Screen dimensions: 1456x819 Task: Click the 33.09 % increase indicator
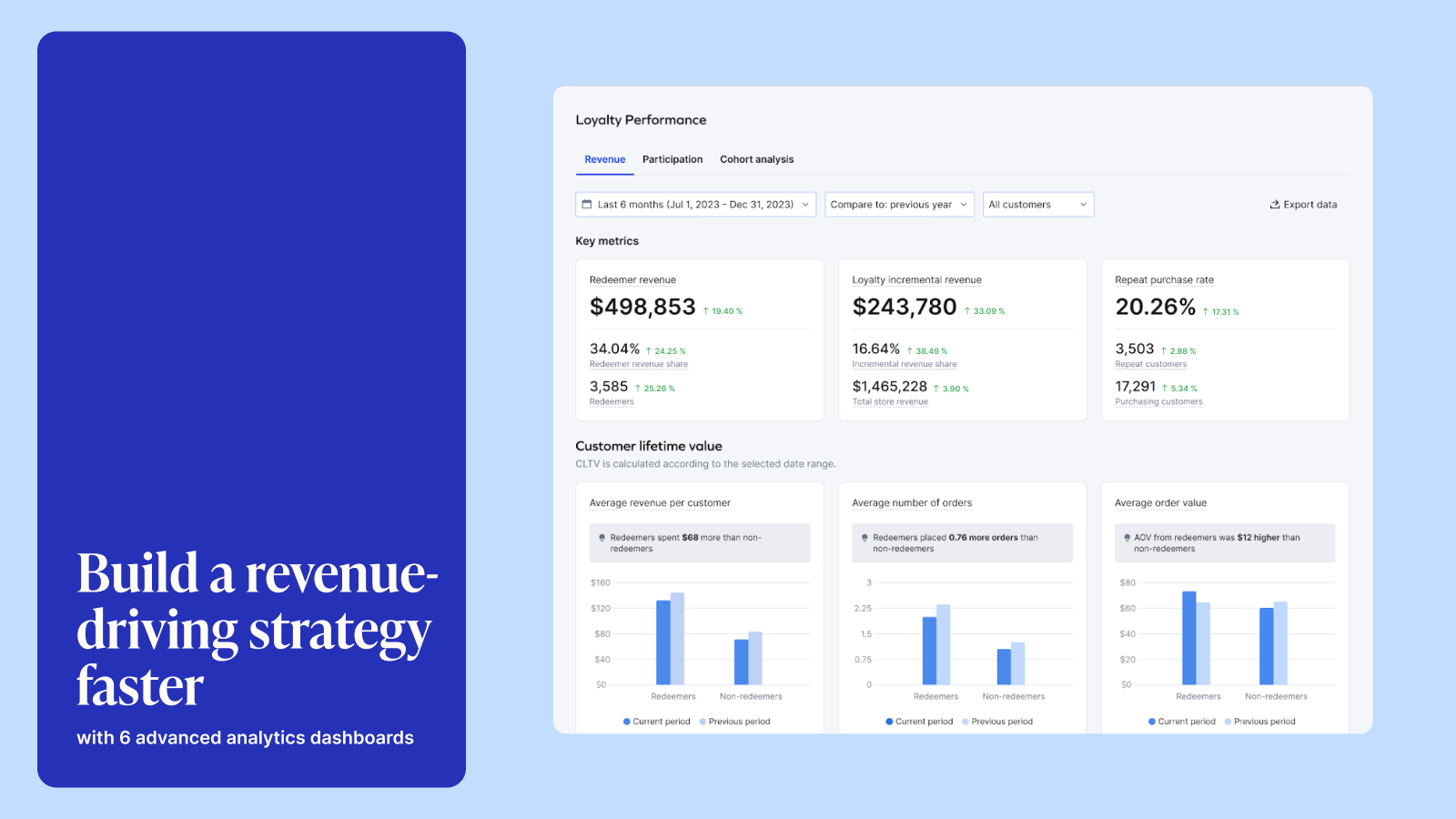[985, 311]
